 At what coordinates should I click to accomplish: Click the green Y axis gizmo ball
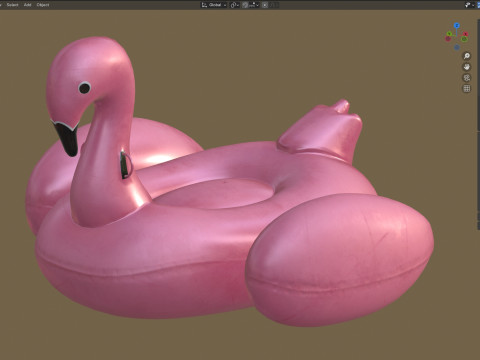449,34
